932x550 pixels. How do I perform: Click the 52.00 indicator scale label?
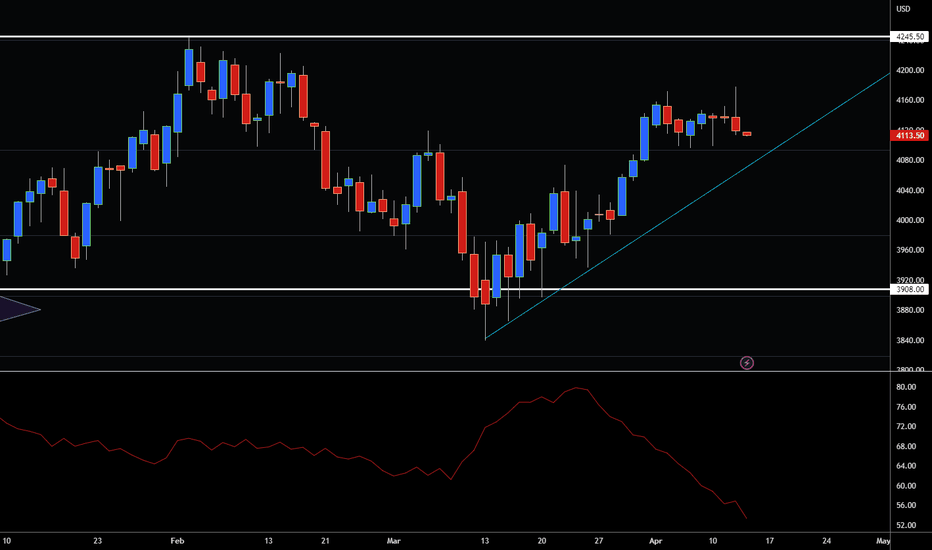pos(906,525)
